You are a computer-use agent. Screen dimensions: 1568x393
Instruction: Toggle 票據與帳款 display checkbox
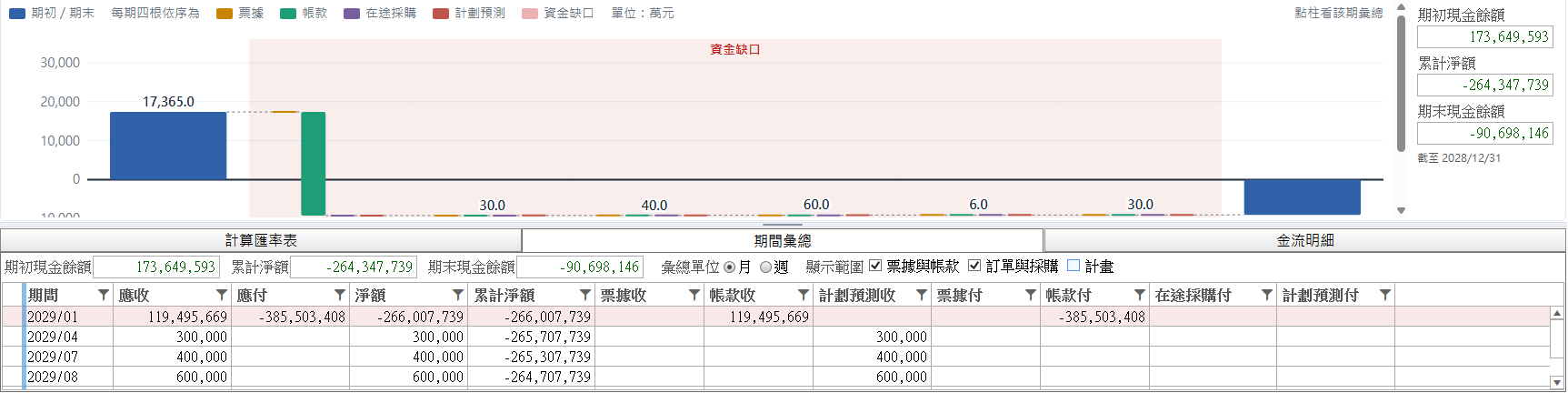point(875,266)
